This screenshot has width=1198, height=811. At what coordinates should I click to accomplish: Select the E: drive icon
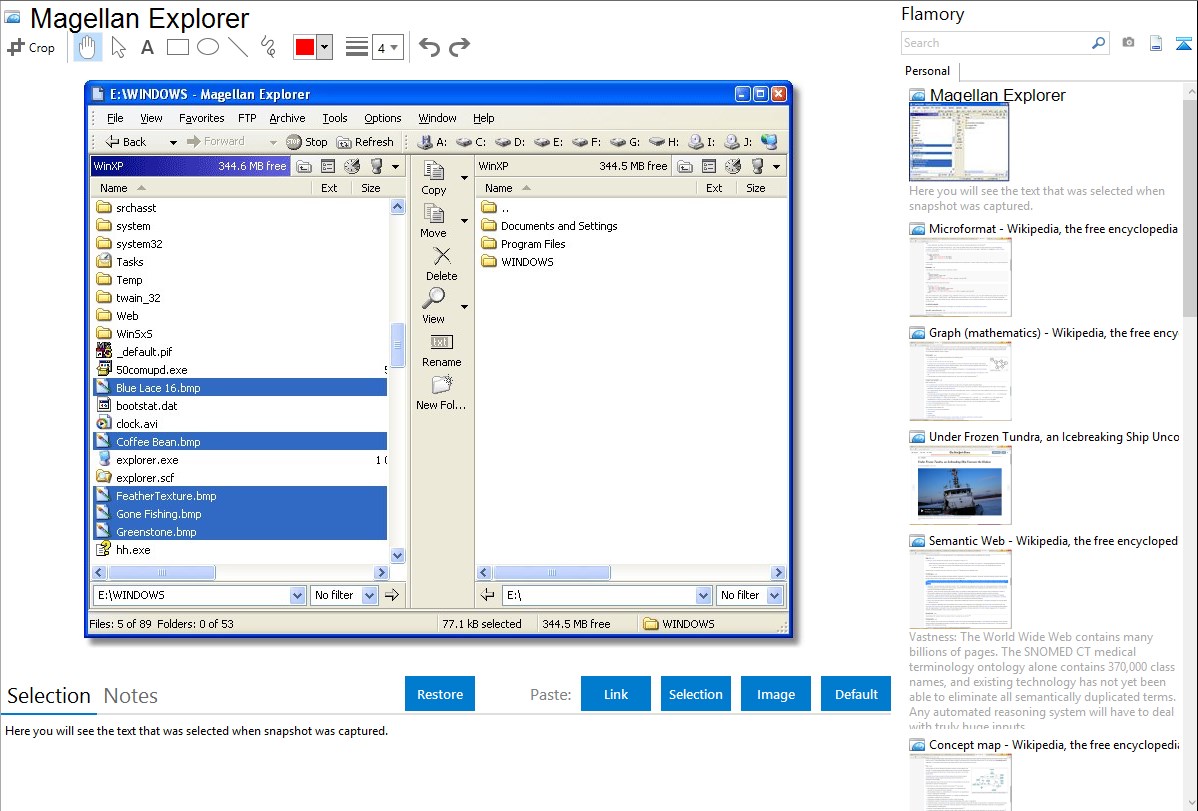click(547, 142)
